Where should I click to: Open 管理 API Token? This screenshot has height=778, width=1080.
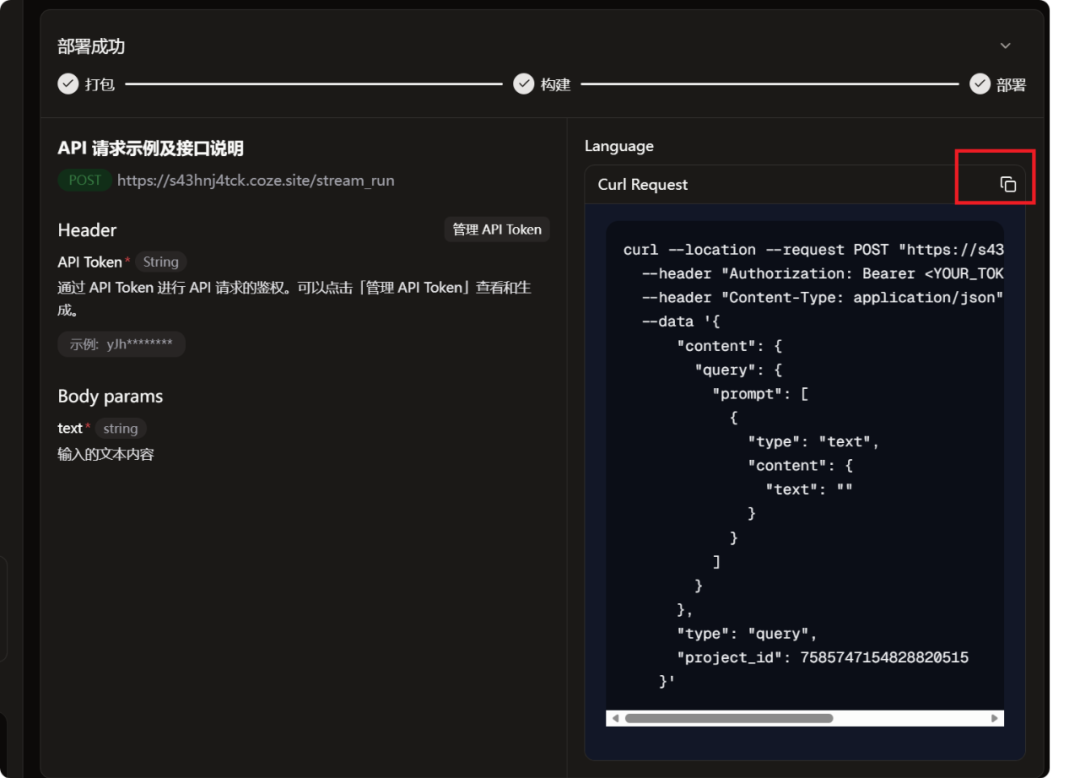coord(497,229)
